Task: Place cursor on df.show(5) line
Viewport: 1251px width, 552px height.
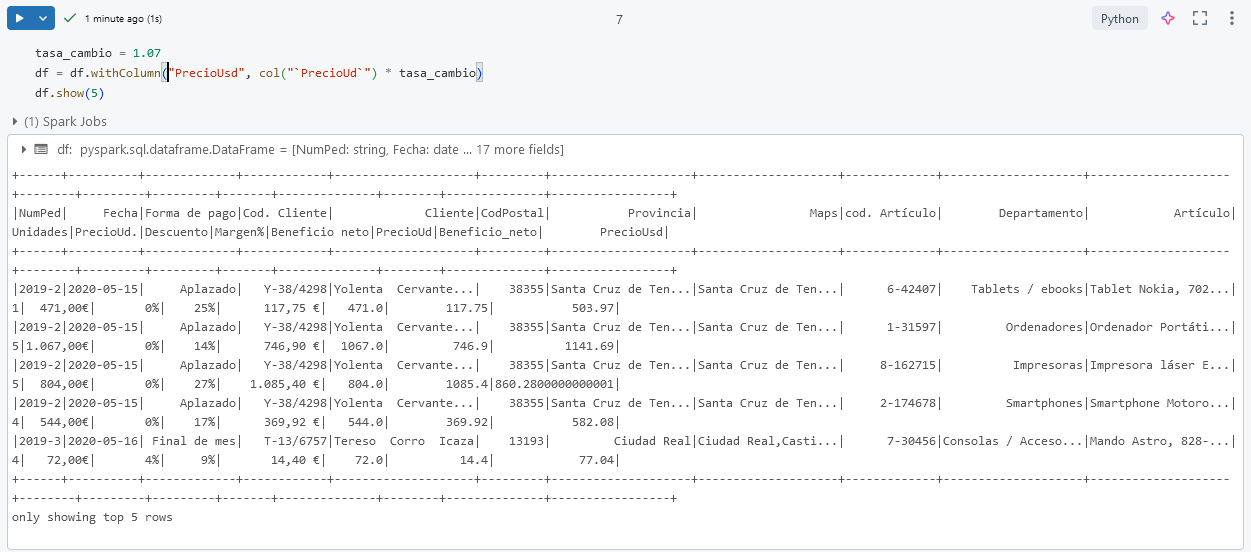Action: (x=69, y=93)
